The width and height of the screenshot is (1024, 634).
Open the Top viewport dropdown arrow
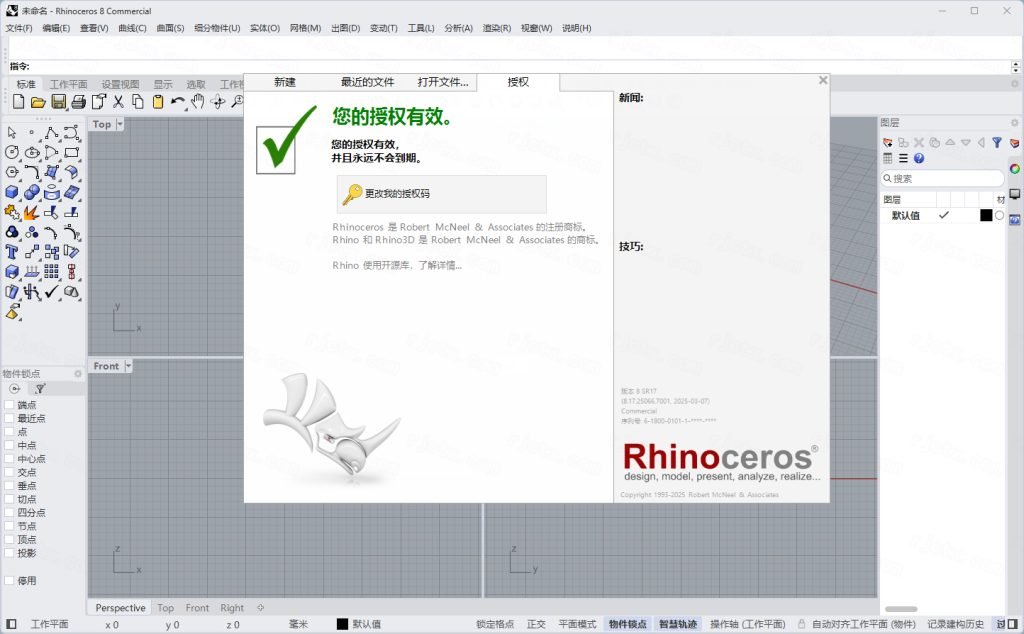pos(120,124)
